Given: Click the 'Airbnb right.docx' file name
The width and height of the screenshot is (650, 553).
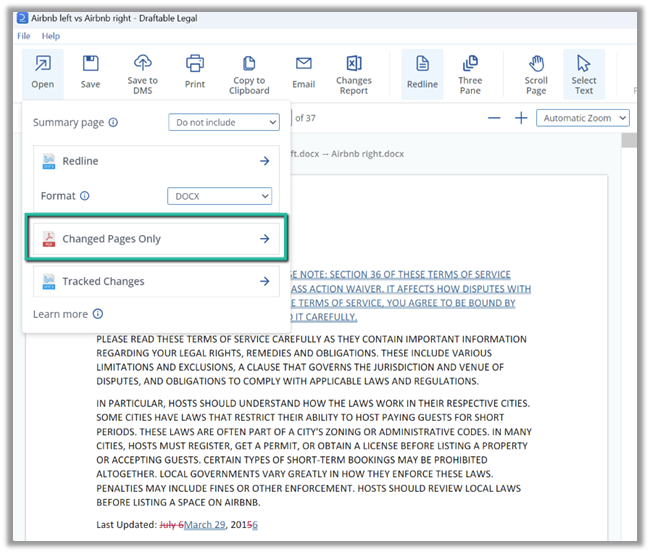Looking at the screenshot, I should pos(367,154).
